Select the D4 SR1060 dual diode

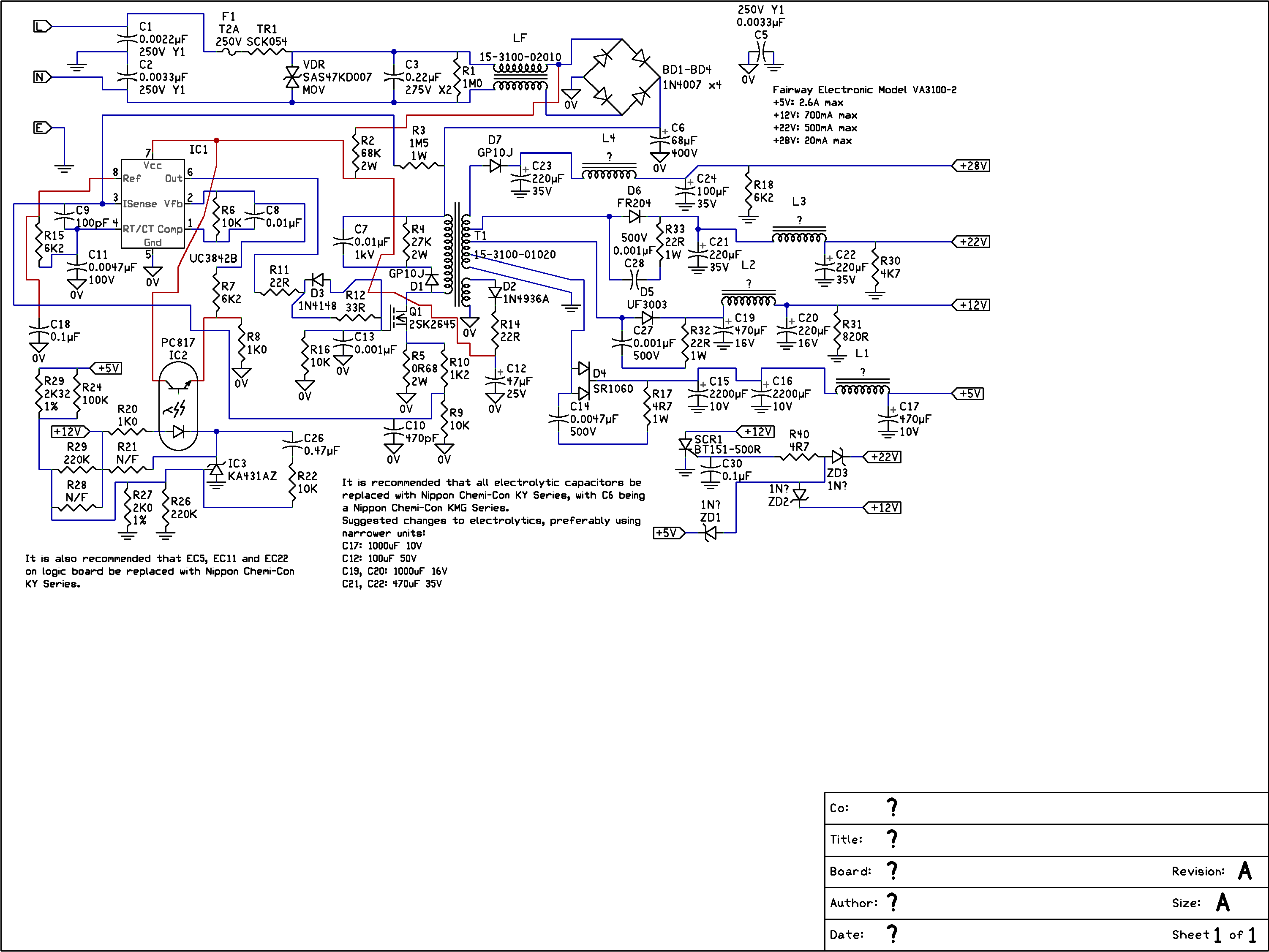point(583,381)
